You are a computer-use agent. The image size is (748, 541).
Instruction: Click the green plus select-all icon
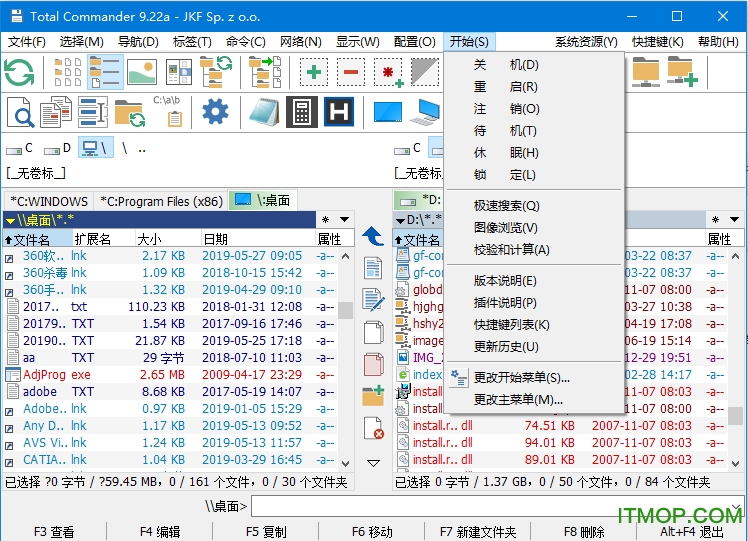(x=313, y=73)
